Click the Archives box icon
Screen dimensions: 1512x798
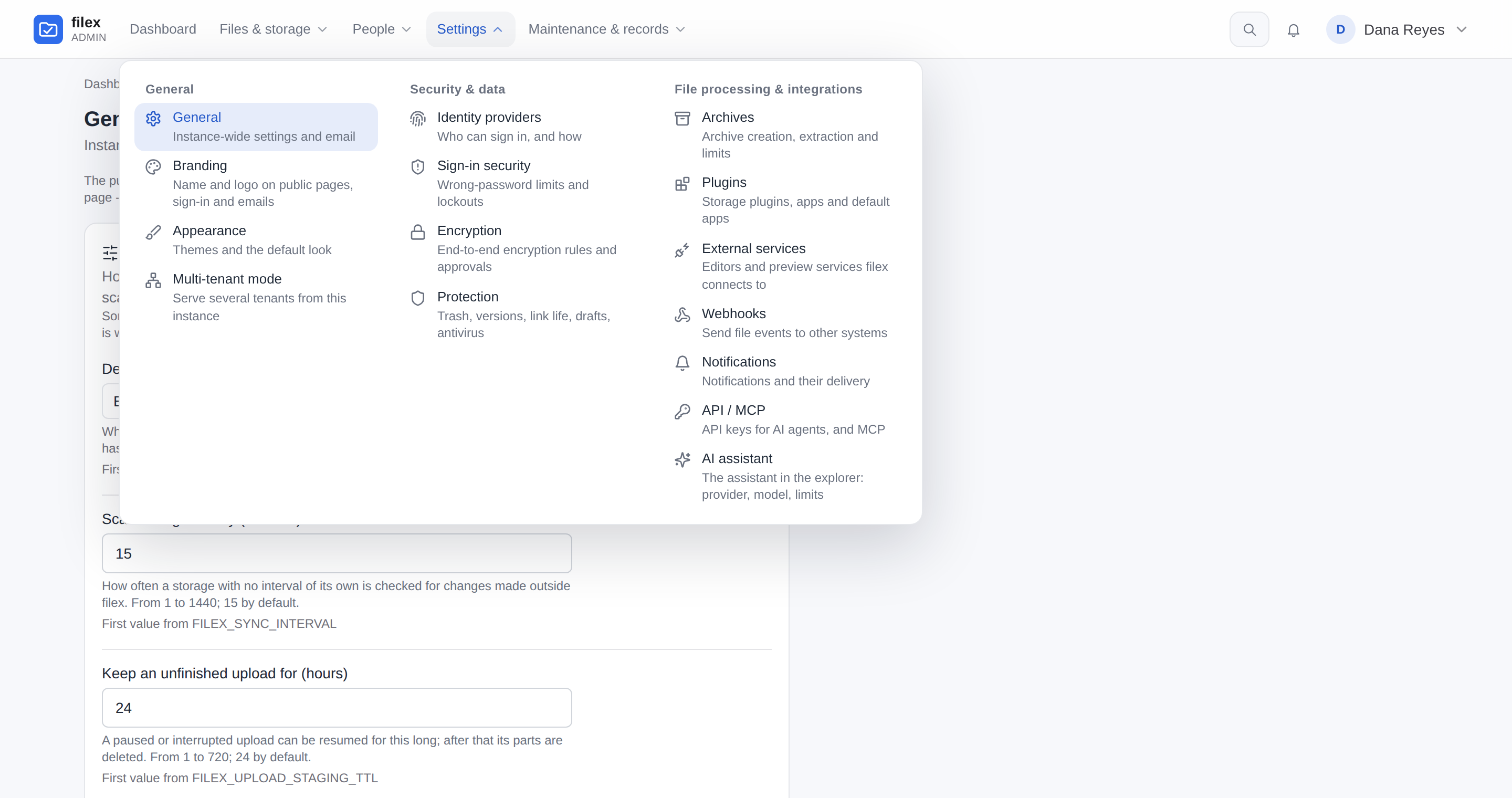[682, 119]
